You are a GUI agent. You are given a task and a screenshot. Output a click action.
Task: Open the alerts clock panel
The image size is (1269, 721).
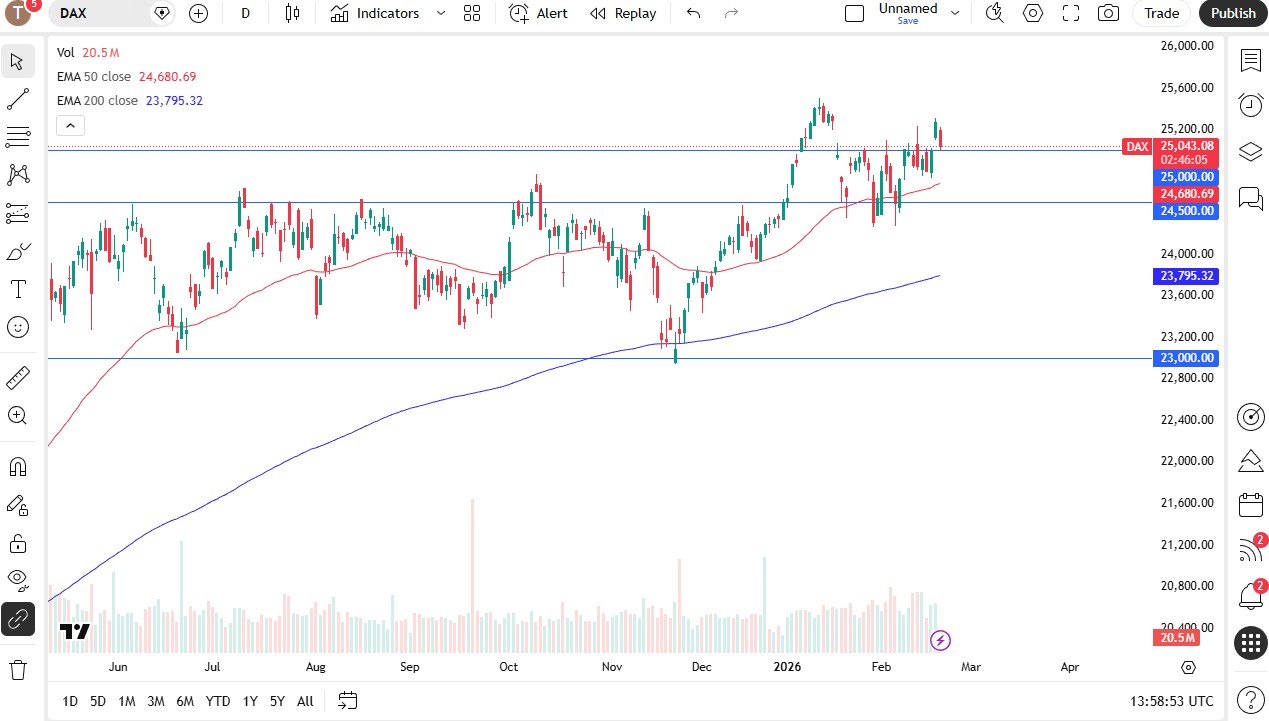1250,105
